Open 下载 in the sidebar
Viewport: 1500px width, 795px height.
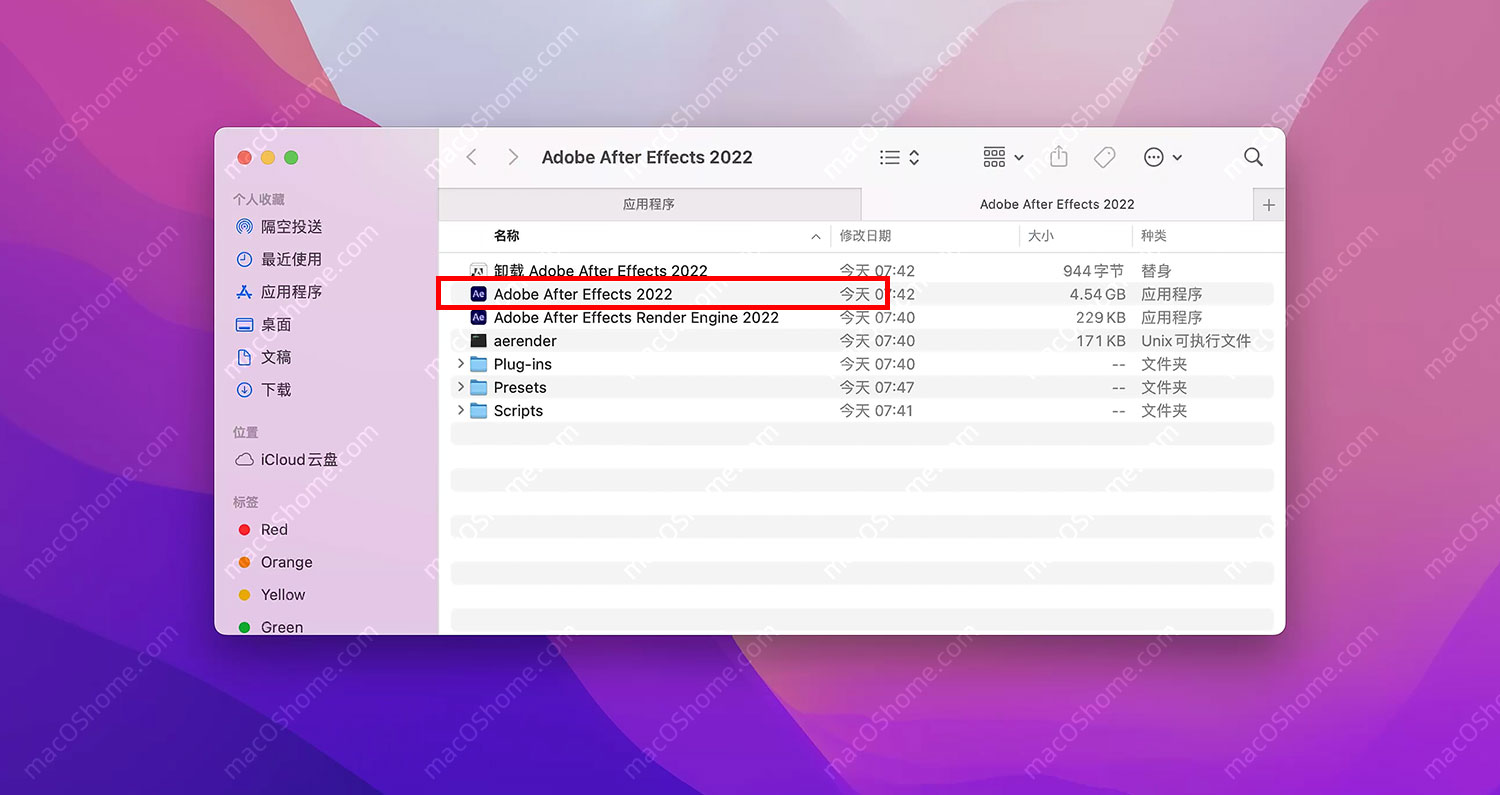[x=275, y=390]
